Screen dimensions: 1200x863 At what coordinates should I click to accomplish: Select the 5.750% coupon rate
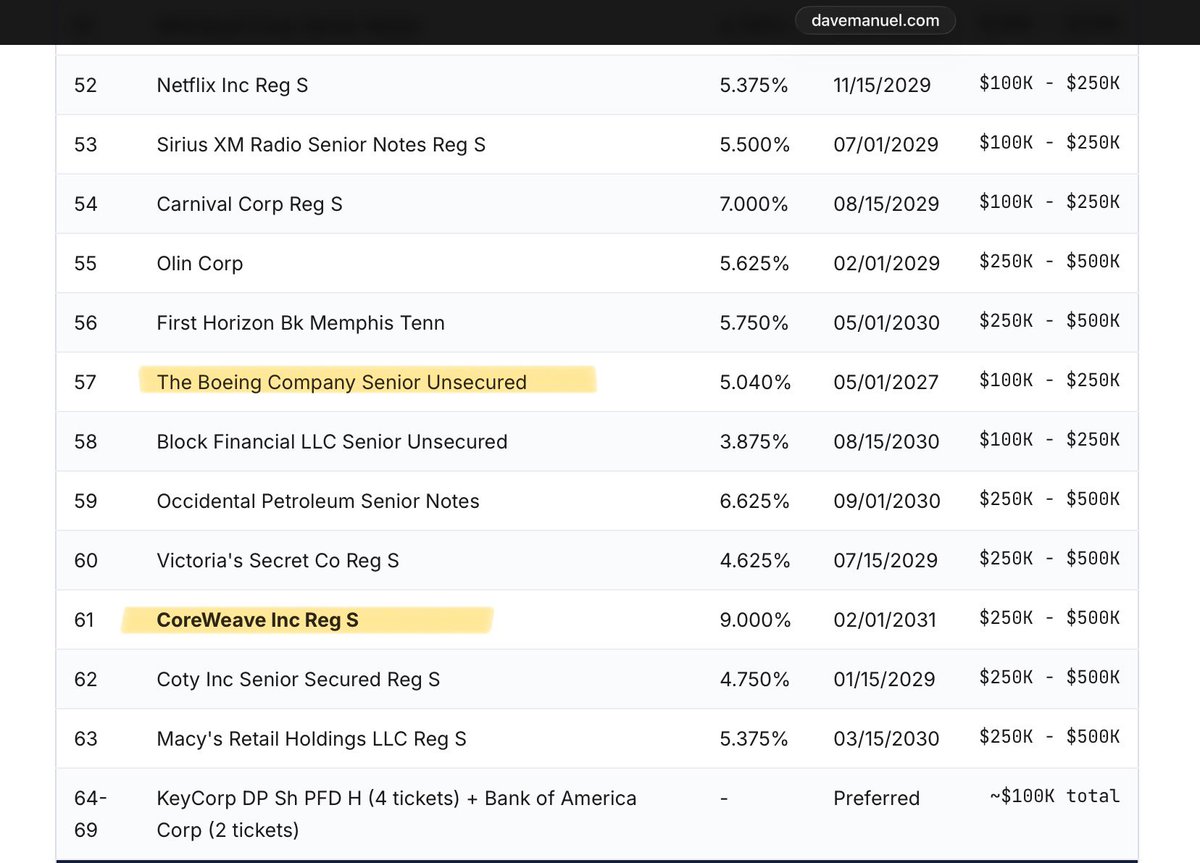tap(754, 323)
